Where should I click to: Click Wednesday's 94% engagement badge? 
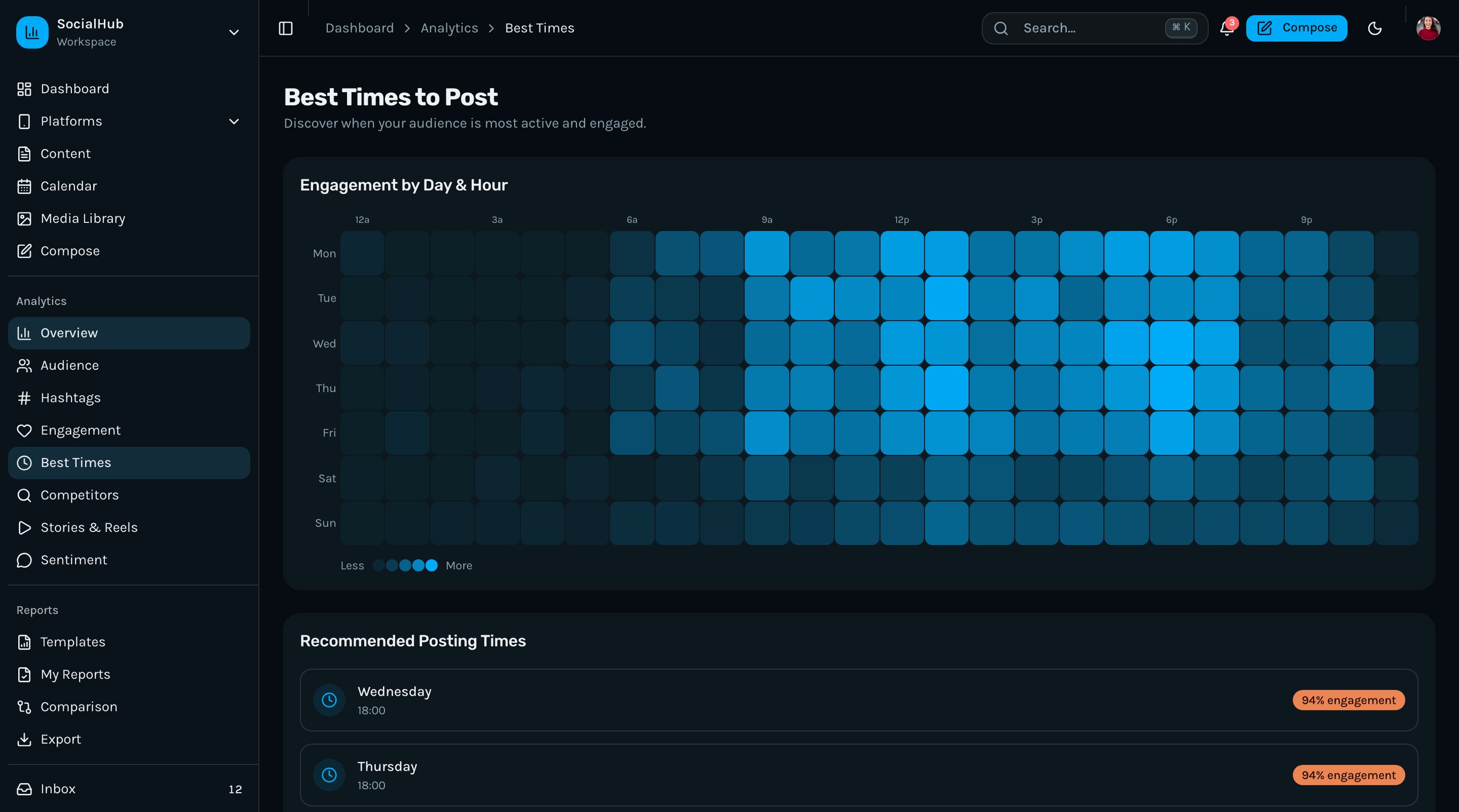point(1349,700)
